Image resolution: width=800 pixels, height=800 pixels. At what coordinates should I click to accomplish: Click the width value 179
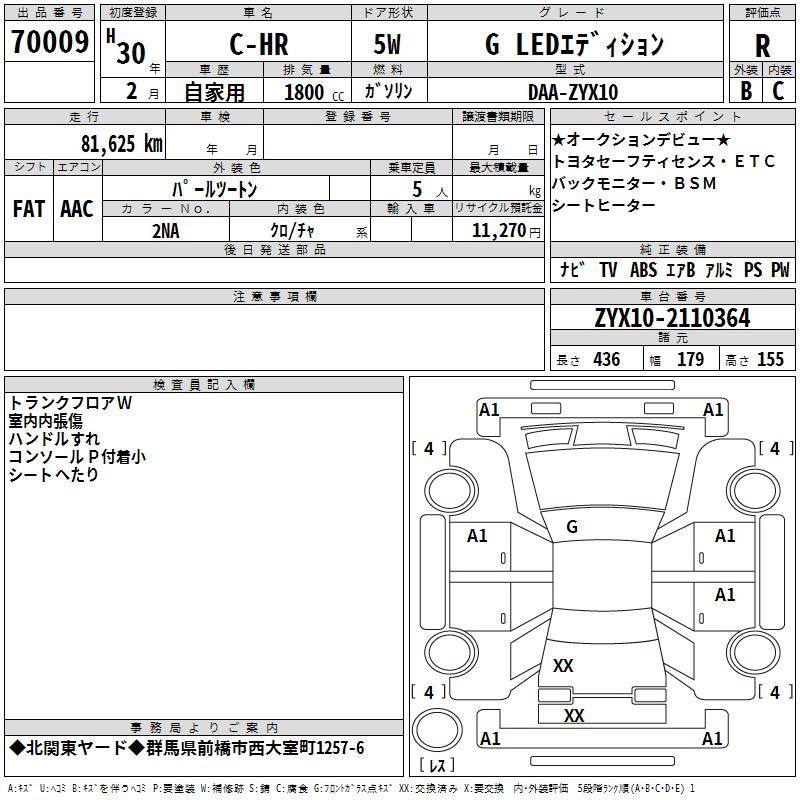pos(690,359)
